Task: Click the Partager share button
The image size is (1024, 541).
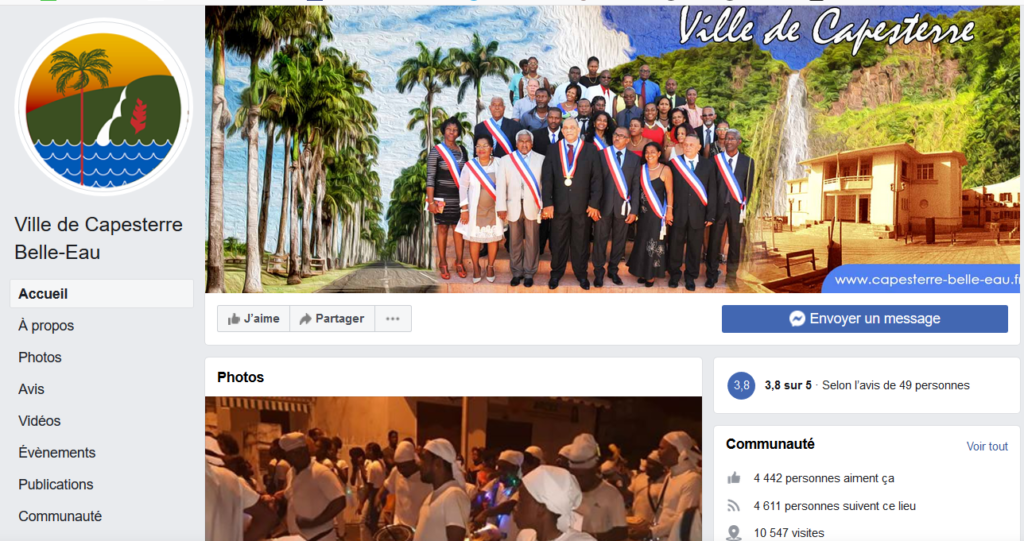Action: [x=332, y=319]
